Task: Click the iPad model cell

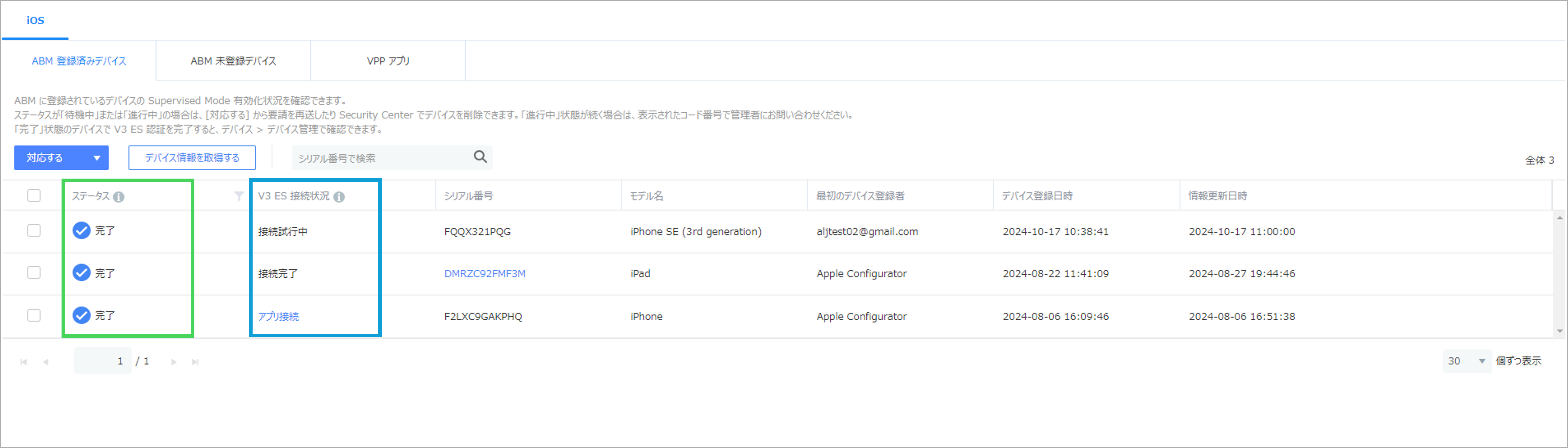Action: [640, 274]
